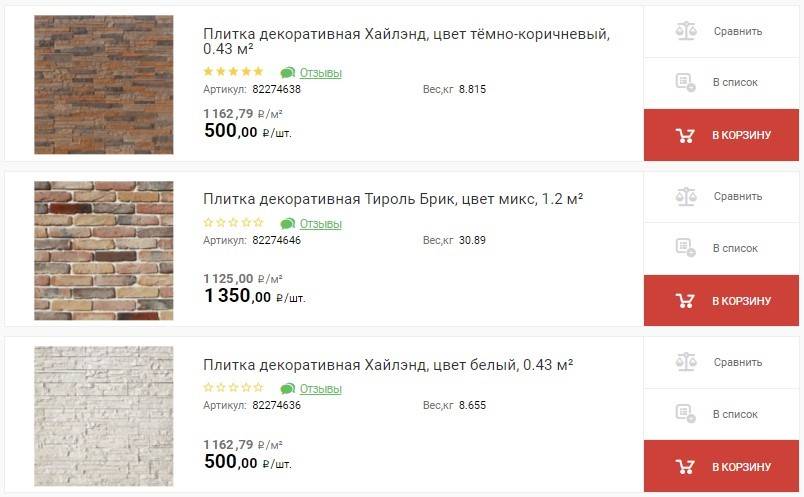Click add-to-list icon for white Хайлэнд tile
This screenshot has height=497, width=804.
(685, 414)
